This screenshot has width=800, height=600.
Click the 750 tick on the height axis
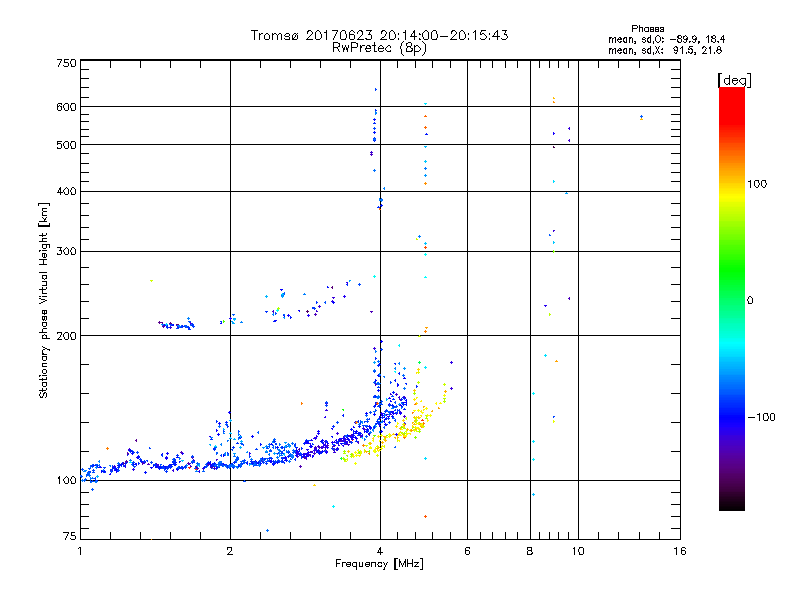coord(66,63)
